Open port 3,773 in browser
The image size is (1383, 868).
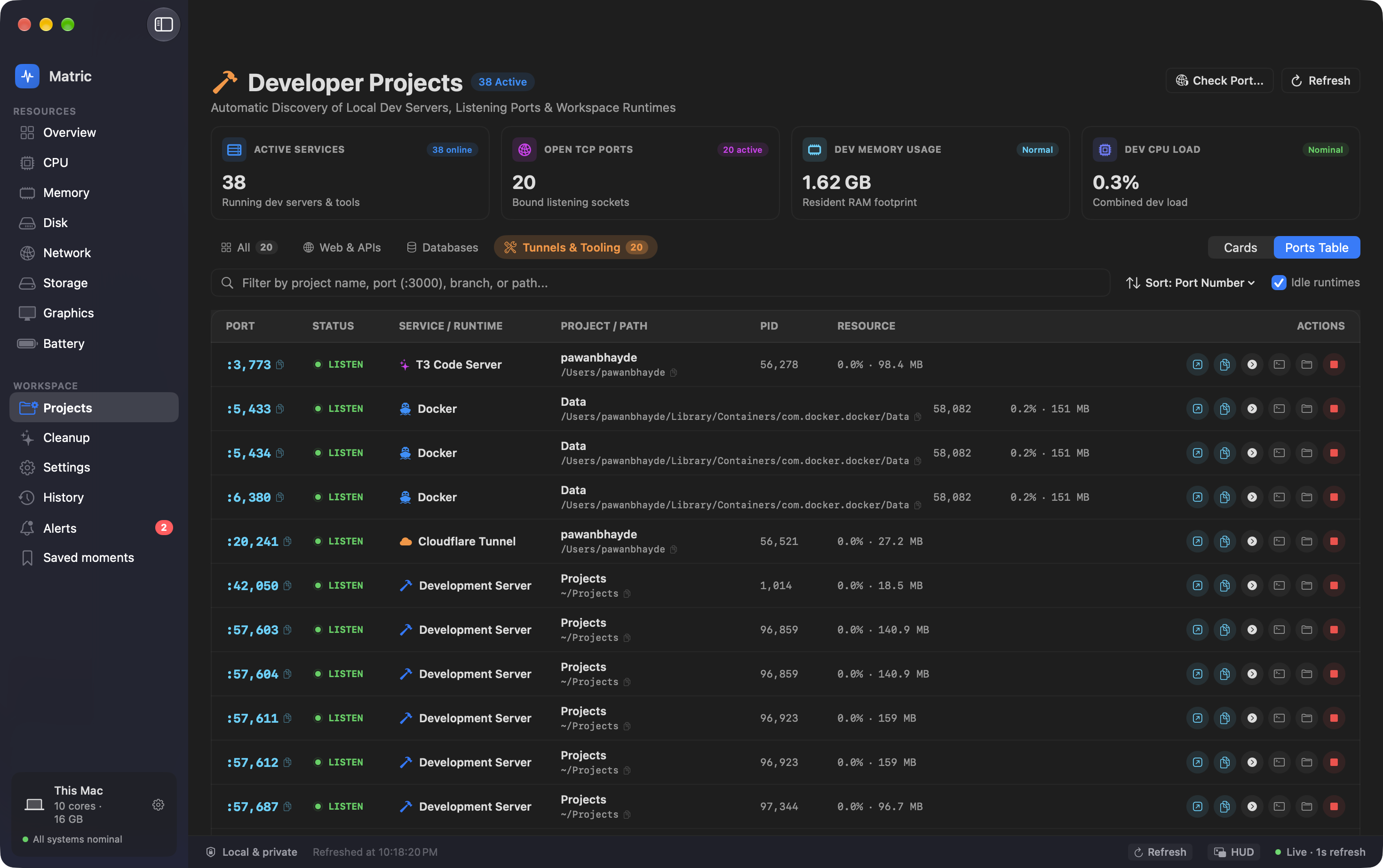(1198, 364)
